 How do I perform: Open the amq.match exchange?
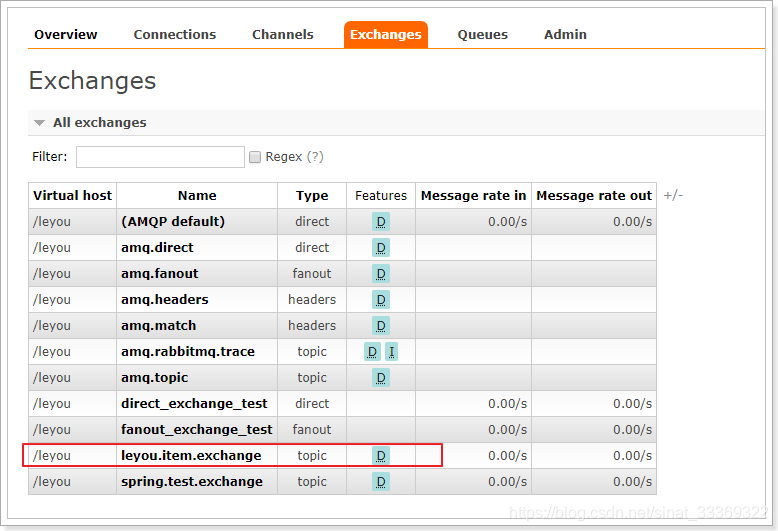tap(158, 326)
